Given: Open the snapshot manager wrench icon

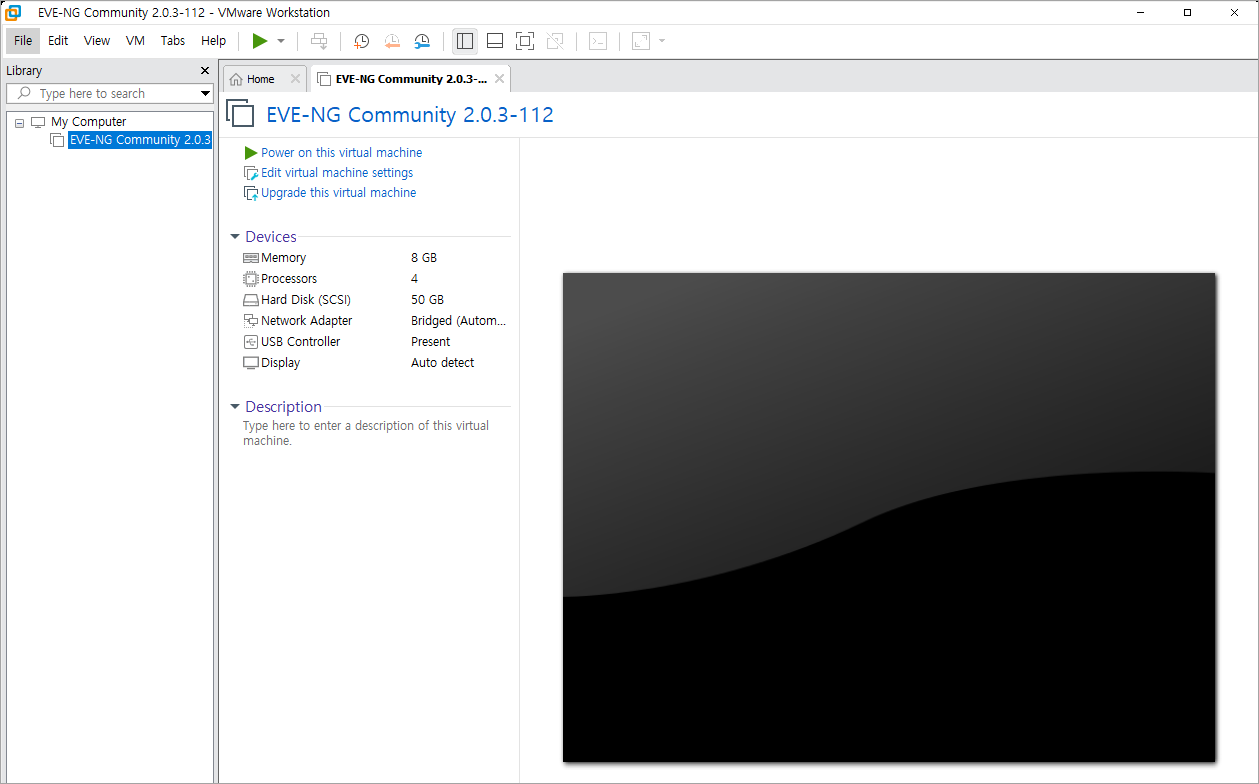Looking at the screenshot, I should [422, 41].
